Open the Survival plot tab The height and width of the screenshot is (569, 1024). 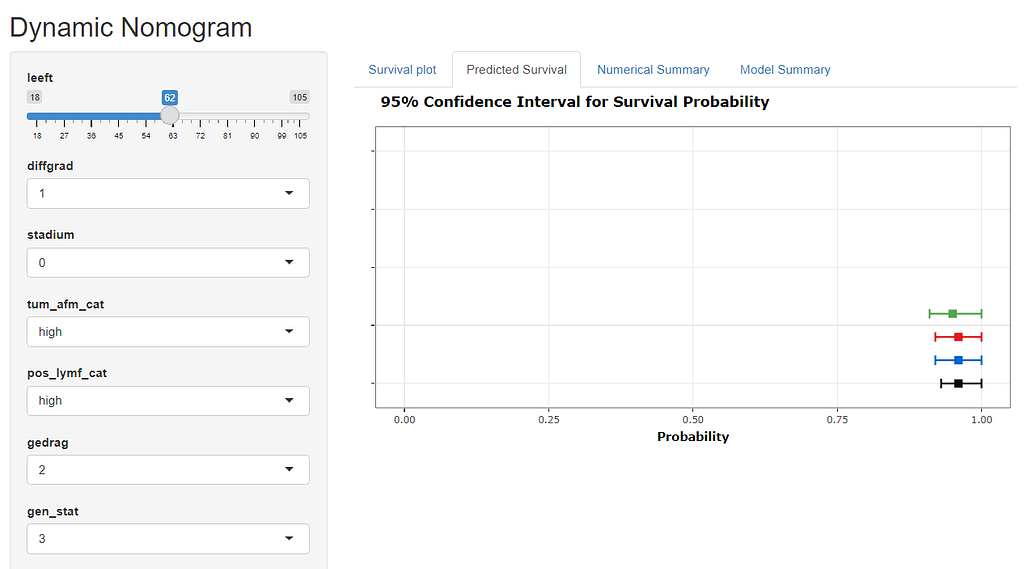click(x=402, y=70)
